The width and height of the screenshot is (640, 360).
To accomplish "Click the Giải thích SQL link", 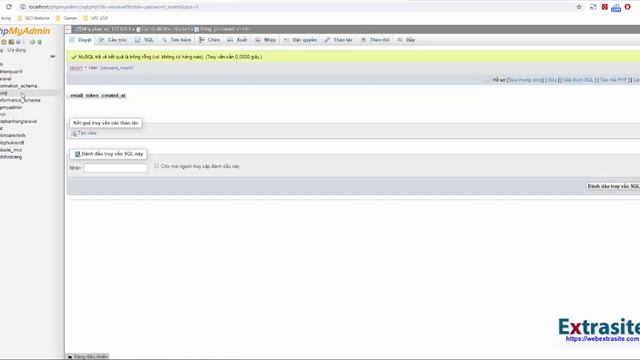I will click(x=578, y=80).
